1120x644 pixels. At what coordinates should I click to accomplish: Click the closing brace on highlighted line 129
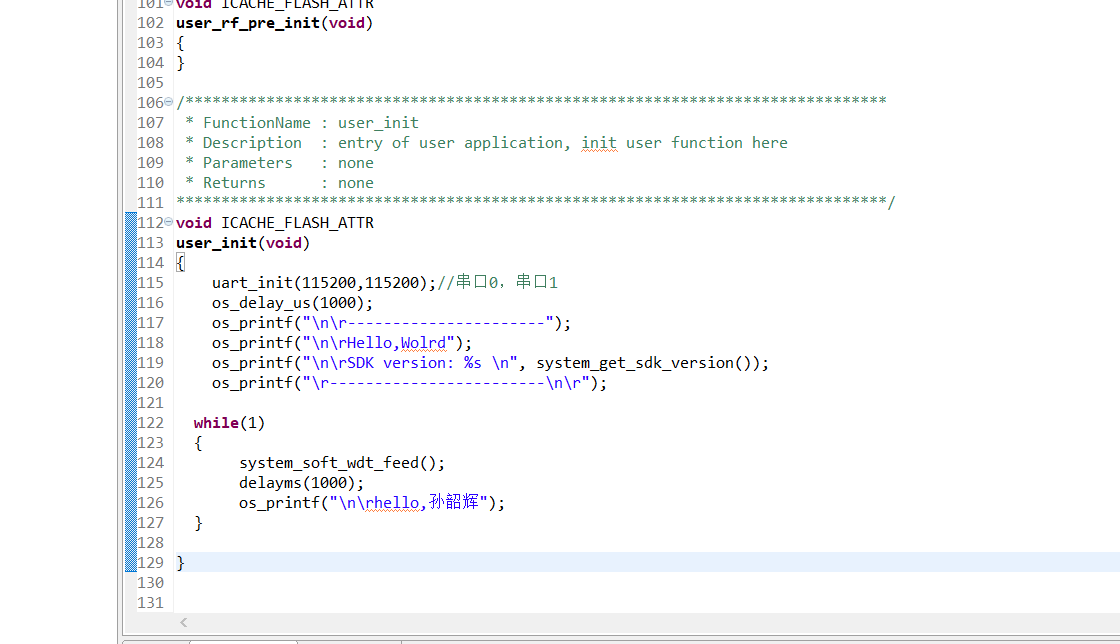[181, 563]
